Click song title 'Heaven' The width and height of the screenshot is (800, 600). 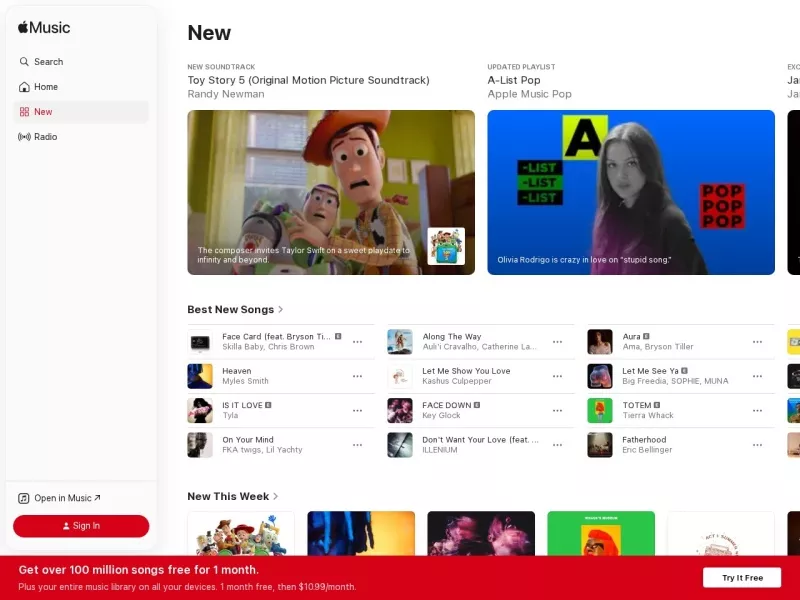[x=237, y=371]
